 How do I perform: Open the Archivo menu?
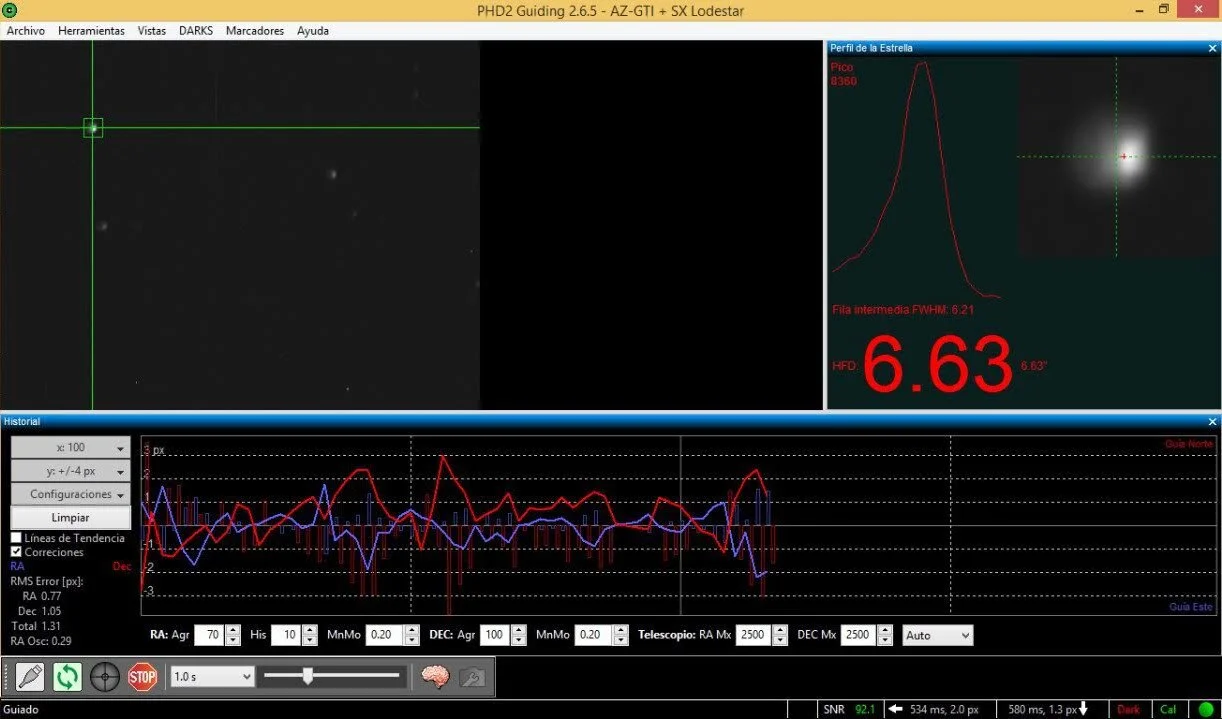coord(26,31)
